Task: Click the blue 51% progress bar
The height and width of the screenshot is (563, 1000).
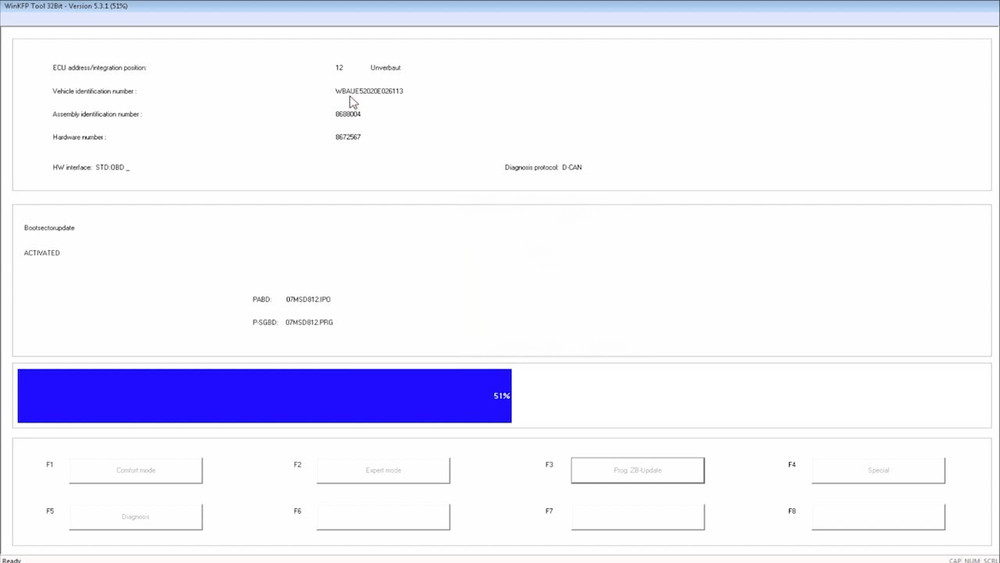Action: tap(265, 396)
